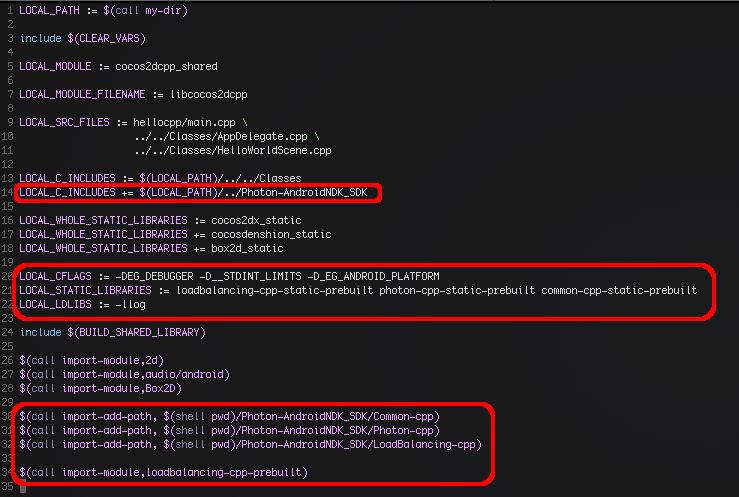This screenshot has width=739, height=497.
Task: Click the Common-cpp import-add-path line
Action: pos(230,416)
